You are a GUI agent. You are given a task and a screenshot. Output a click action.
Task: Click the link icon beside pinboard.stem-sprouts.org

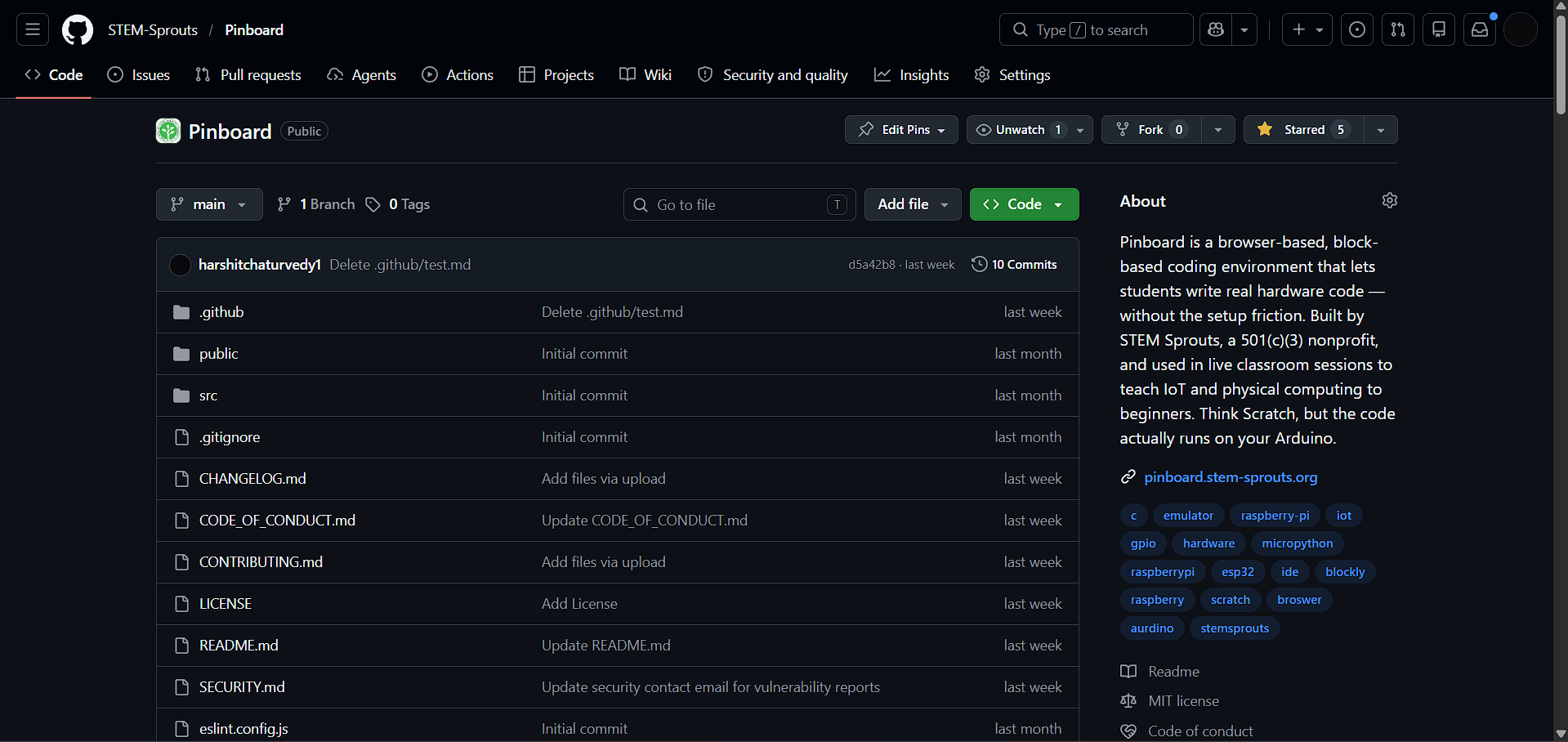coord(1128,476)
